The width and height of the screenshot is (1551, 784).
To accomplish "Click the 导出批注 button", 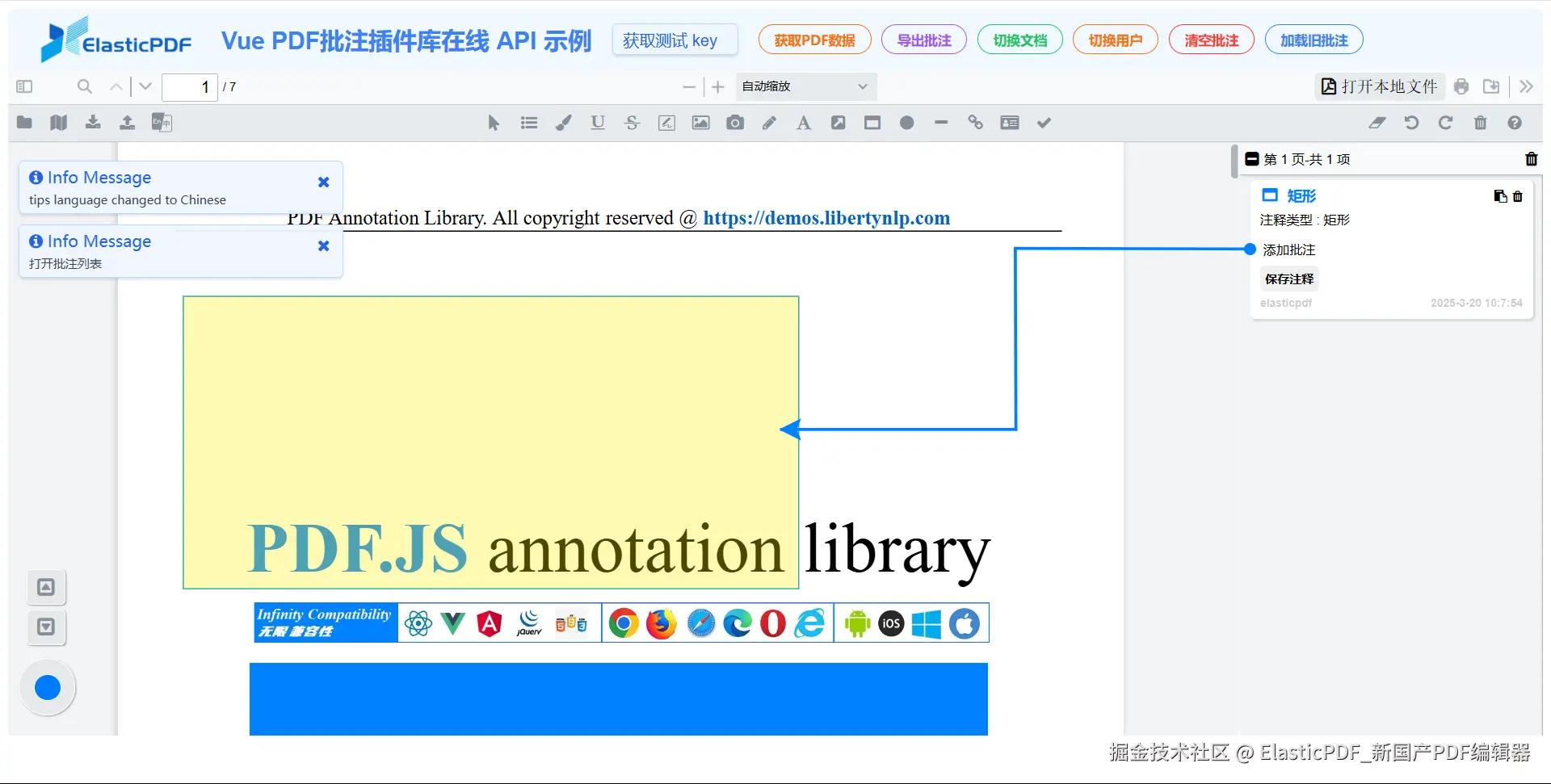I will [923, 40].
